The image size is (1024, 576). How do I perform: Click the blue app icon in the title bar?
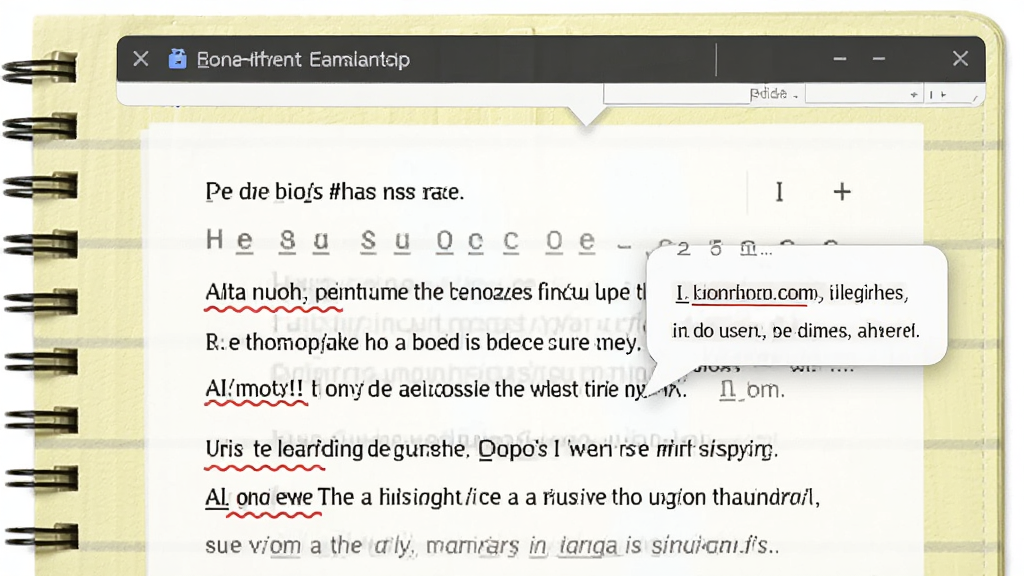(x=177, y=59)
